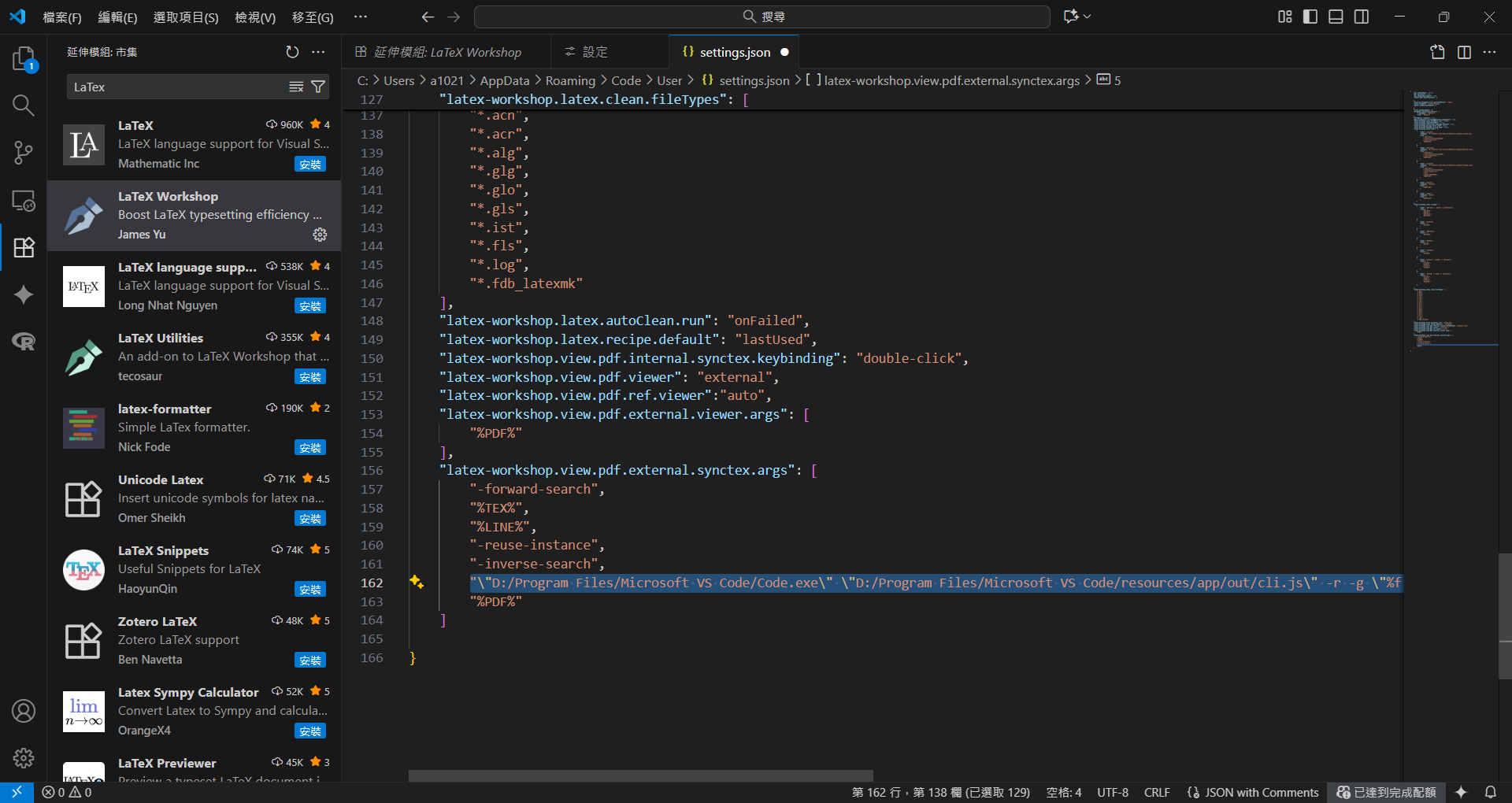
Task: Select the settings.json tab
Action: 734,52
